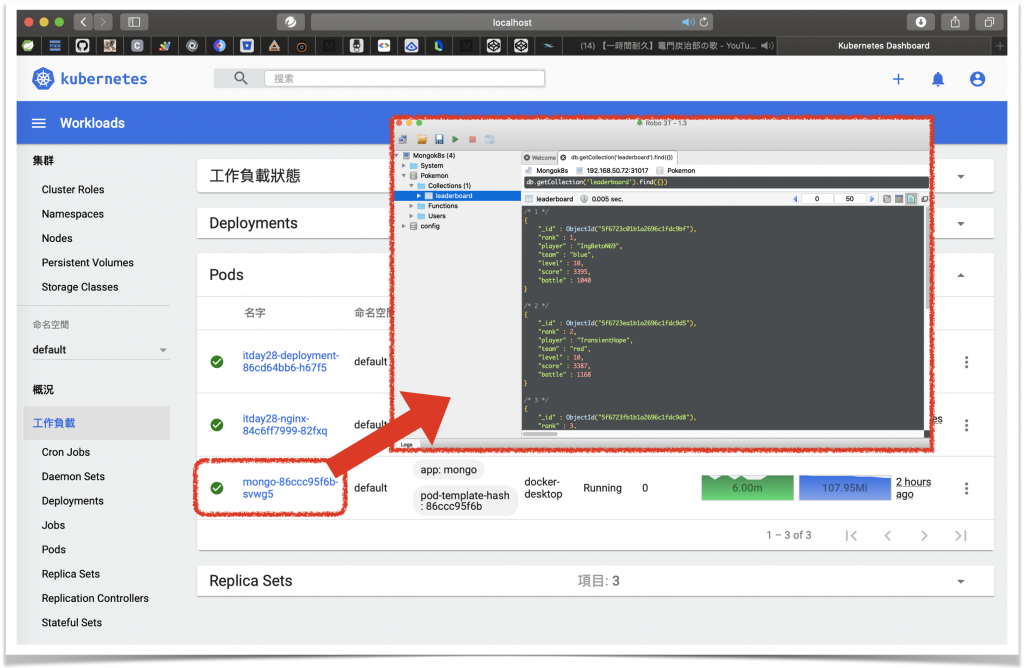Switch to the Kubernetes Dashboard tab

(x=884, y=46)
